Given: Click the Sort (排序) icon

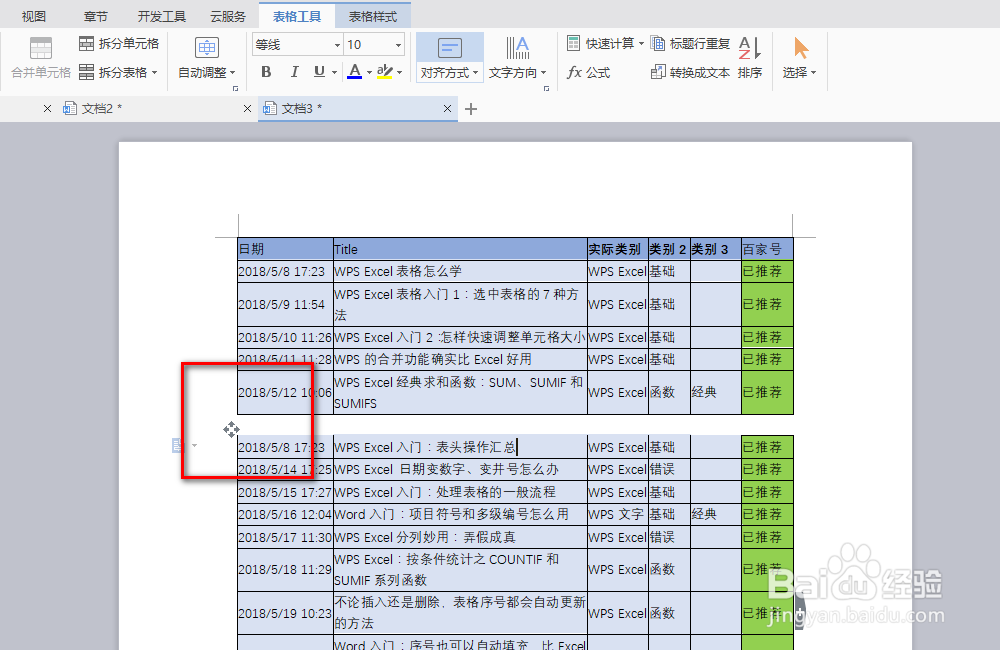Looking at the screenshot, I should [750, 48].
